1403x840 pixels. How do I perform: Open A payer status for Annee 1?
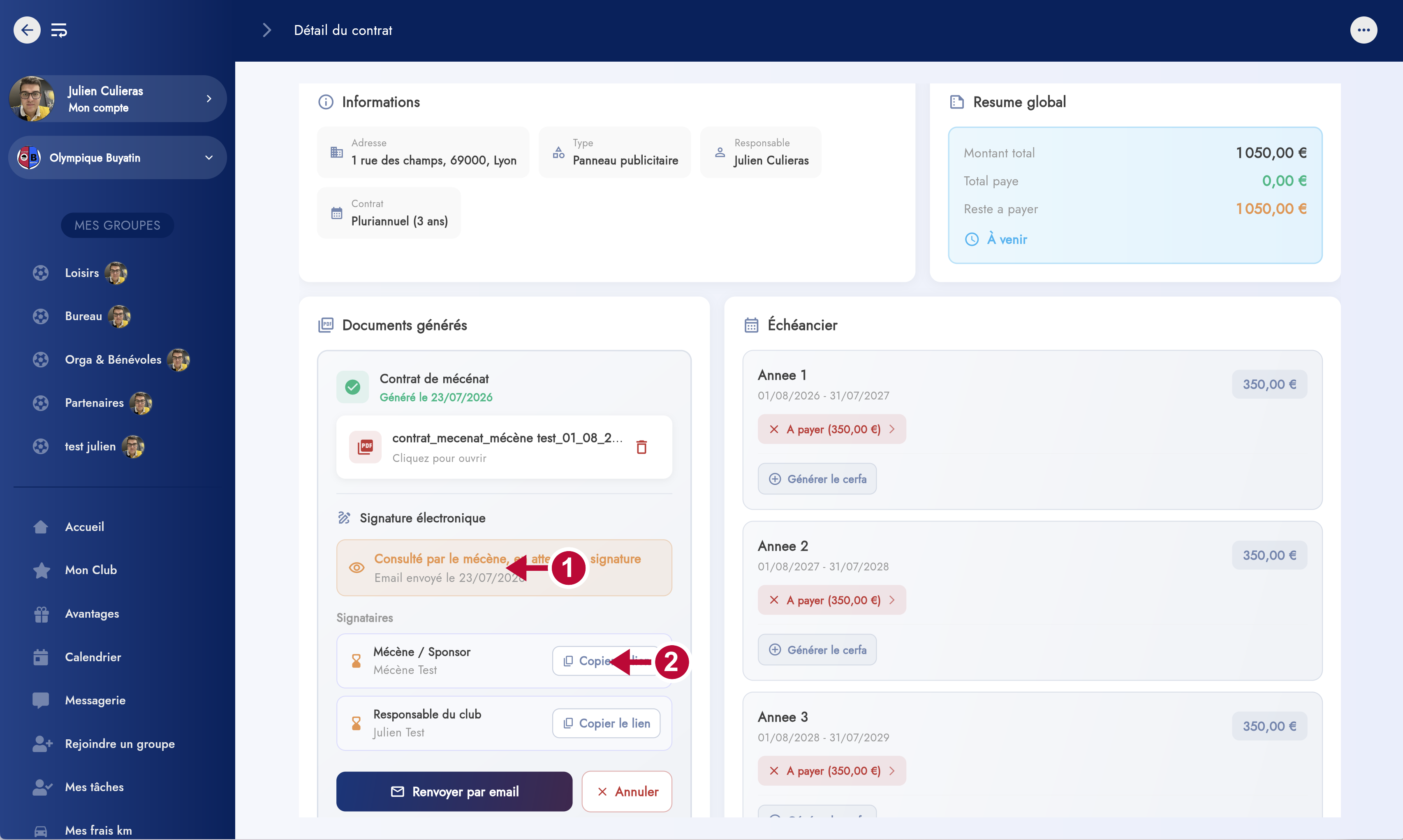832,429
